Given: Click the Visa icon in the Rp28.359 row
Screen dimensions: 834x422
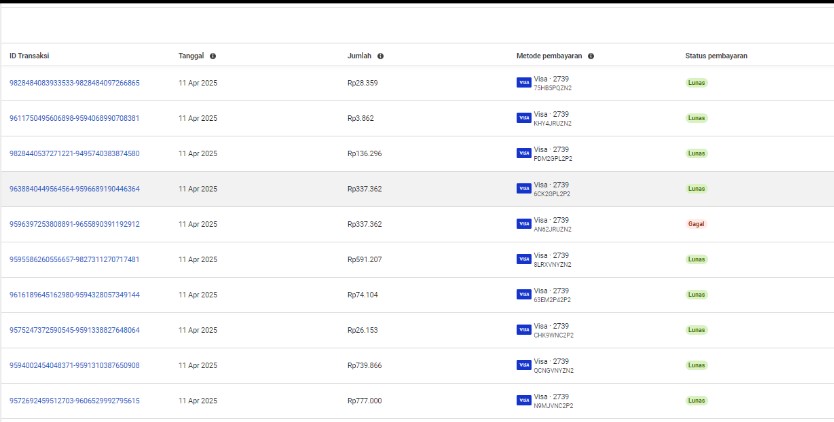Looking at the screenshot, I should coord(524,83).
